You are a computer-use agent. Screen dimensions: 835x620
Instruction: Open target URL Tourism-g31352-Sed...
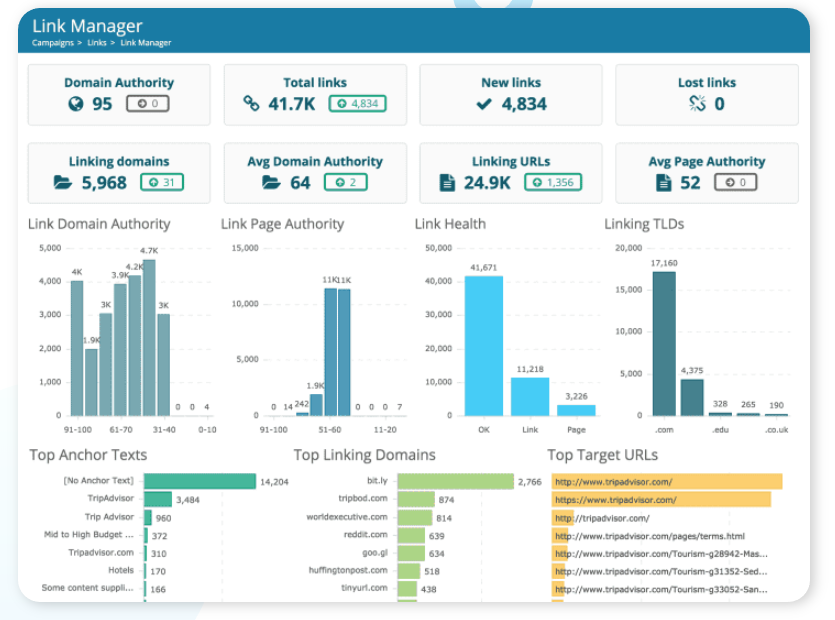661,571
